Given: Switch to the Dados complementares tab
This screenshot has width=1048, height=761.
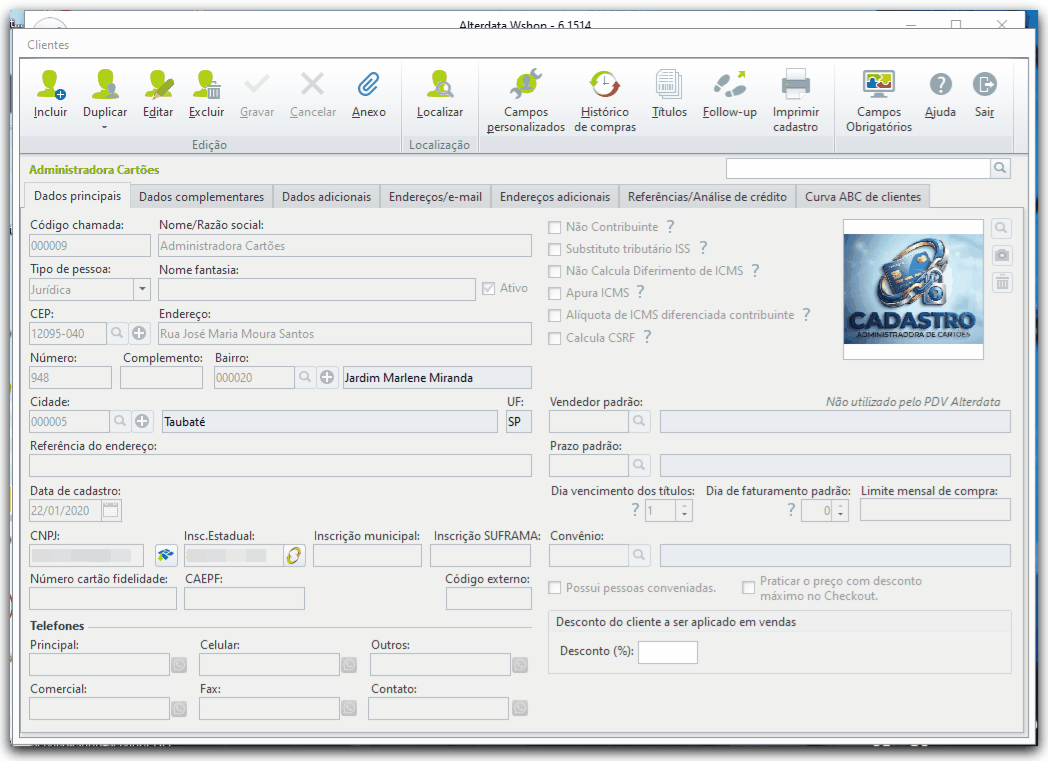Looking at the screenshot, I should pyautogui.click(x=201, y=197).
